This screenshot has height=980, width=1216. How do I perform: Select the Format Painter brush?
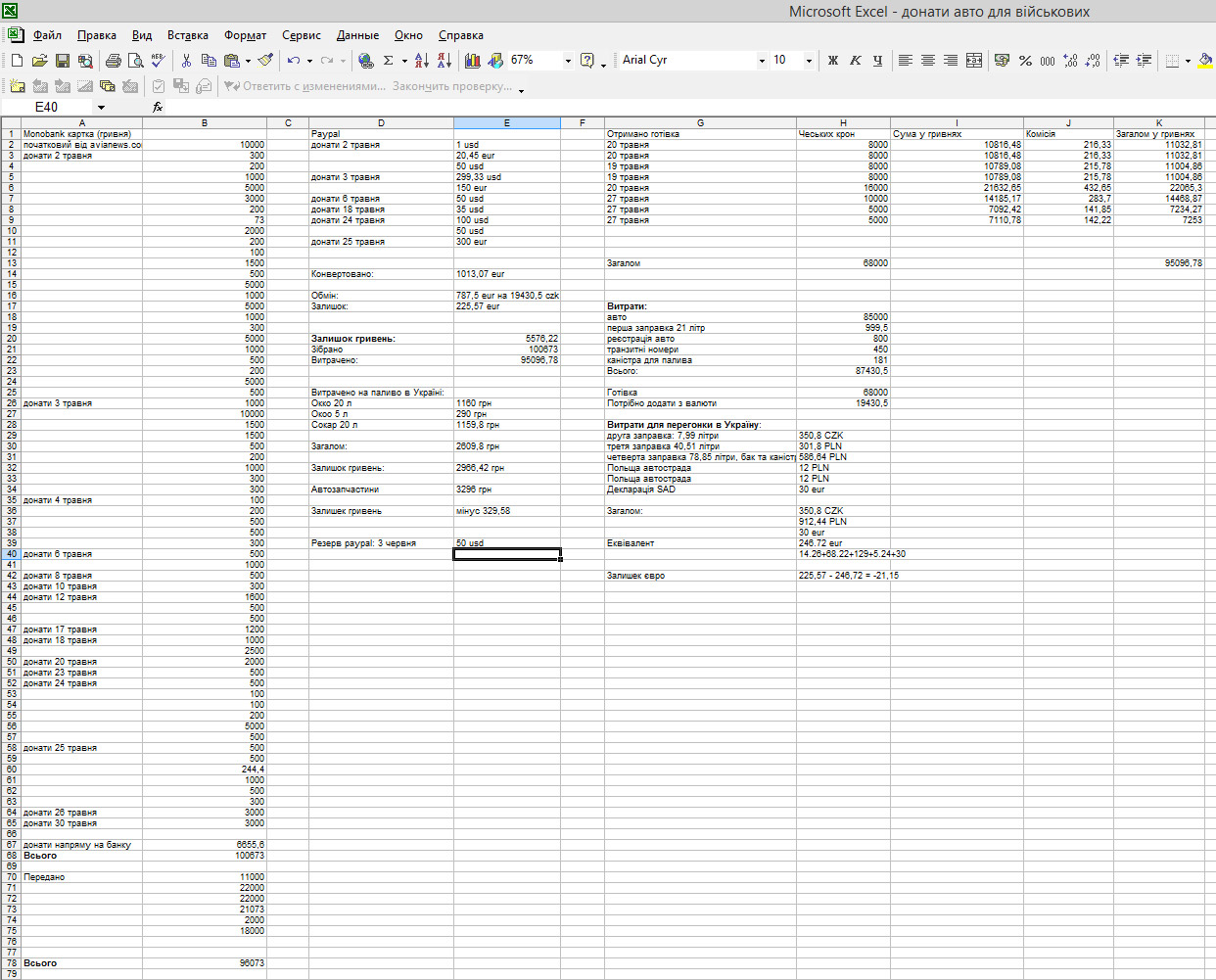(x=264, y=61)
